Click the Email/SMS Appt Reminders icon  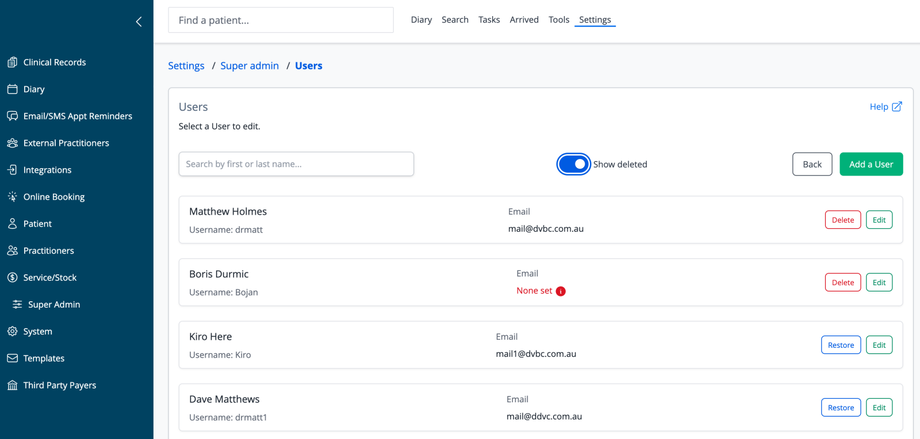coord(12,116)
